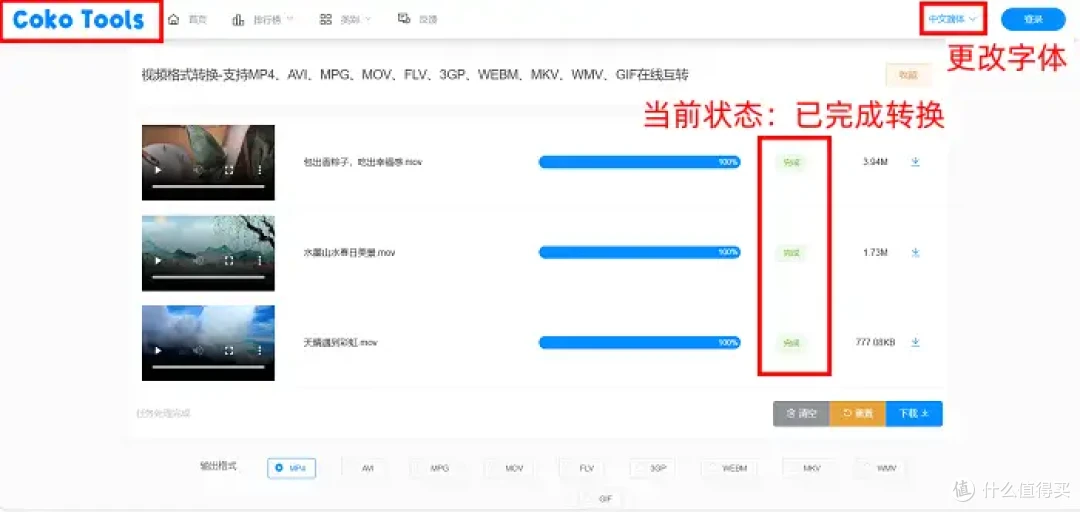The height and width of the screenshot is (512, 1080).
Task: Select GIF output format
Action: (x=600, y=498)
